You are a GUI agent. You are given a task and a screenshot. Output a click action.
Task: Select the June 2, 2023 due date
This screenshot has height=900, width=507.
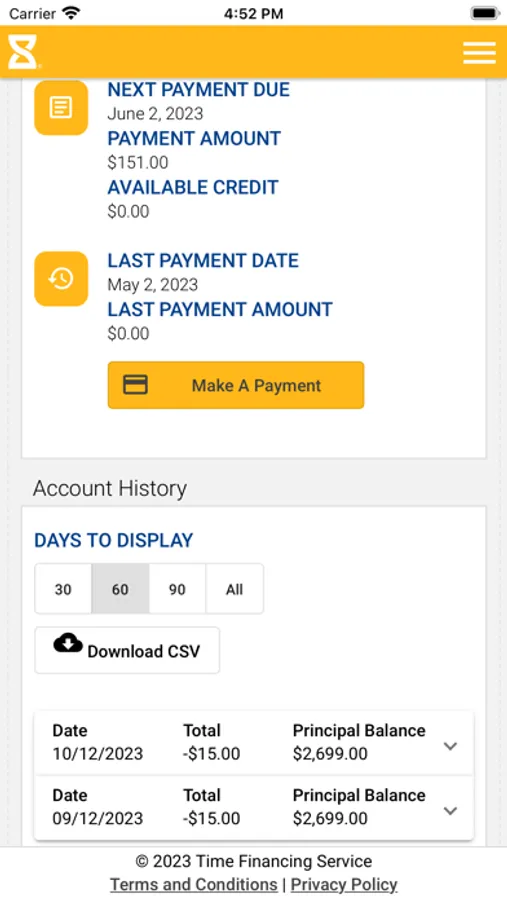click(x=155, y=114)
